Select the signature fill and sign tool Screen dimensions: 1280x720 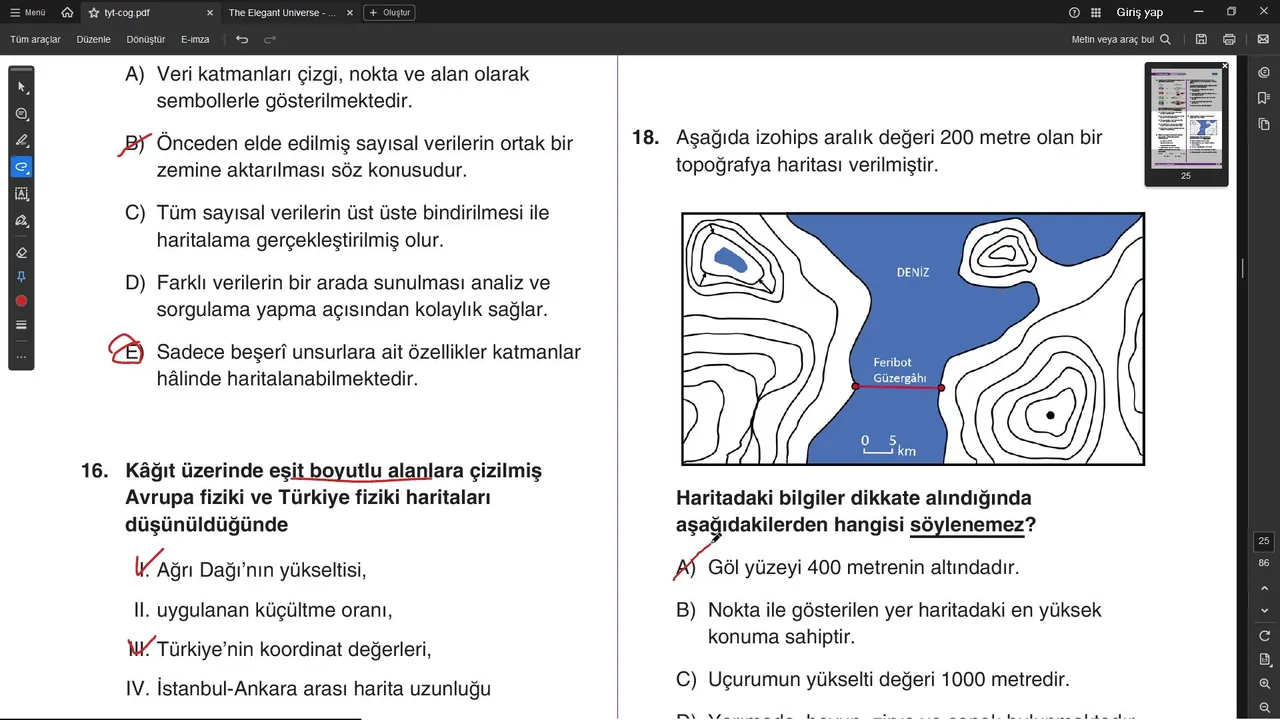point(22,220)
